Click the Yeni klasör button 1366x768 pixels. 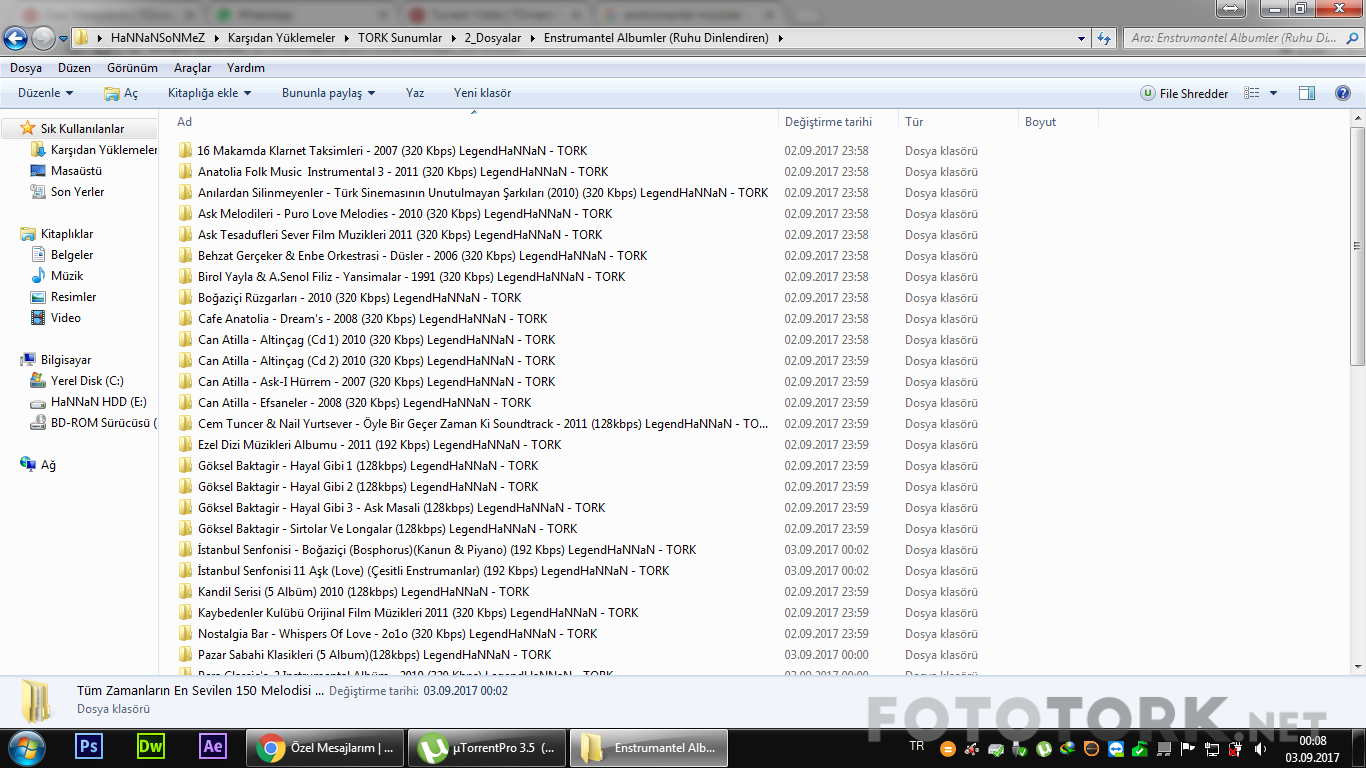pos(482,93)
